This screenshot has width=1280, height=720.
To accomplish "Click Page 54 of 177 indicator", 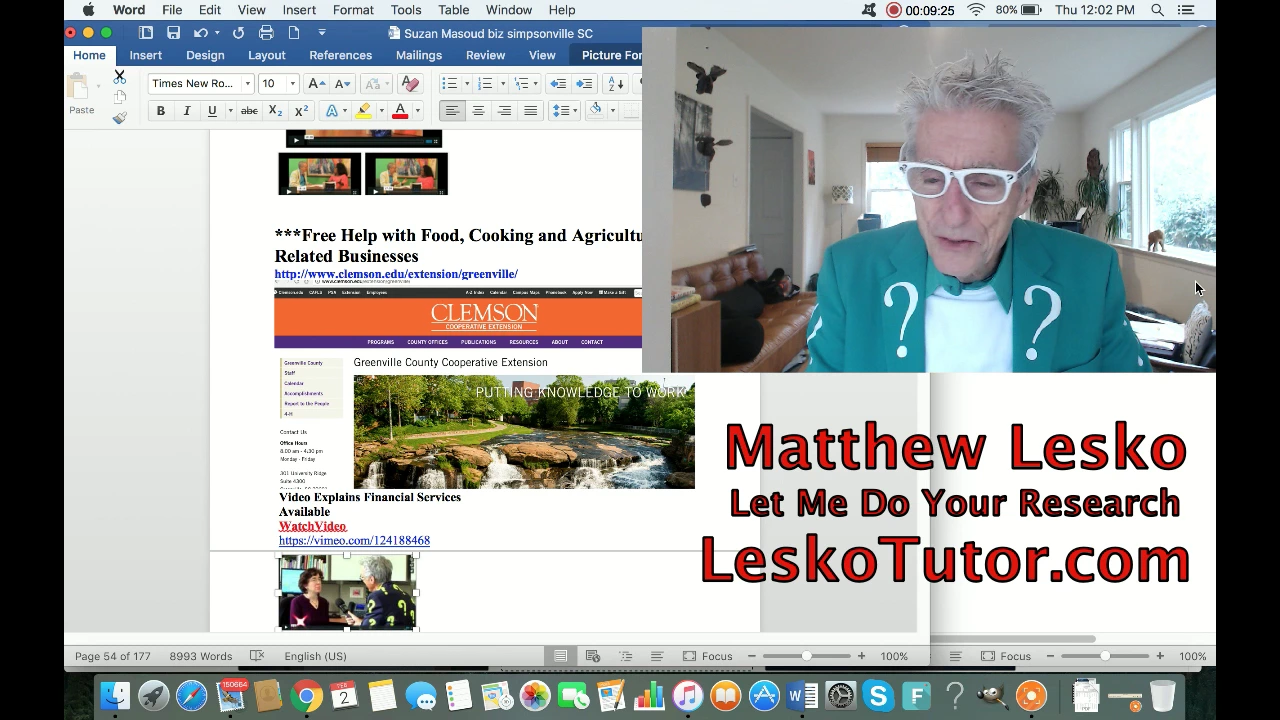I will pyautogui.click(x=112, y=656).
